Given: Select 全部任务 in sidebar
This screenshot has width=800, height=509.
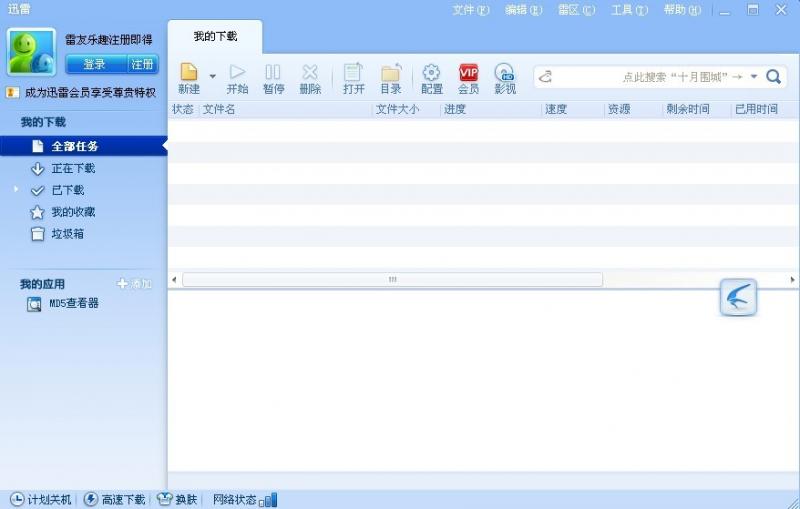Looking at the screenshot, I should coord(84,146).
